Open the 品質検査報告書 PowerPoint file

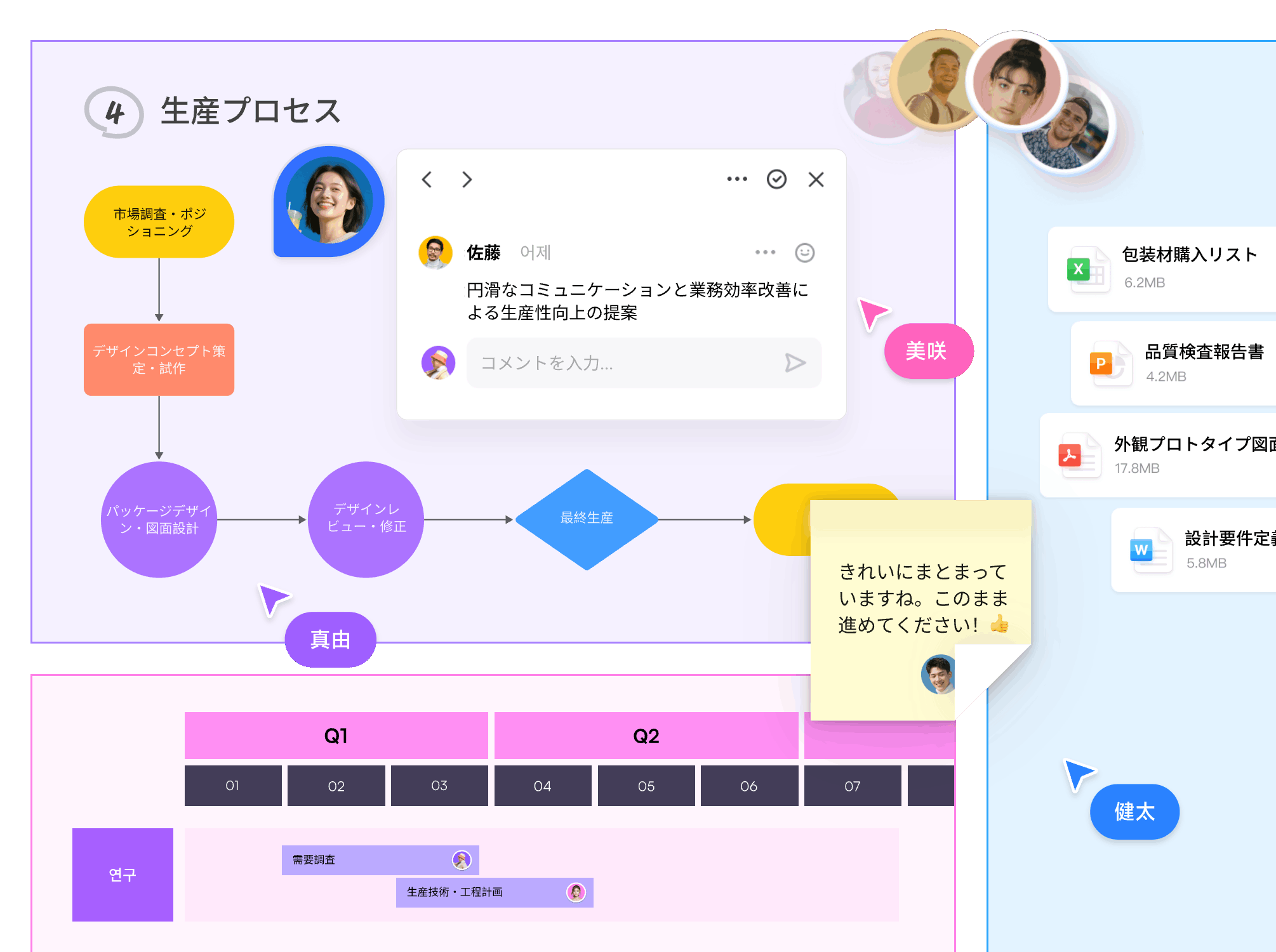coord(1173,363)
